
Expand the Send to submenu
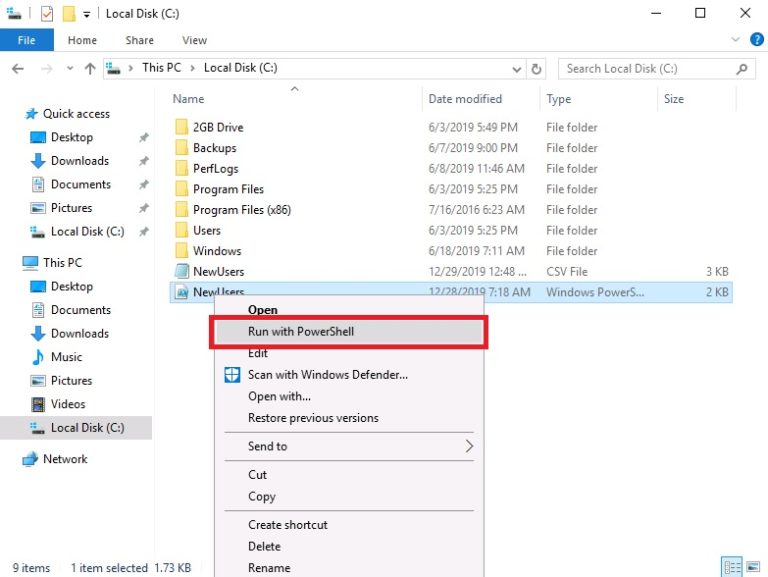[469, 446]
